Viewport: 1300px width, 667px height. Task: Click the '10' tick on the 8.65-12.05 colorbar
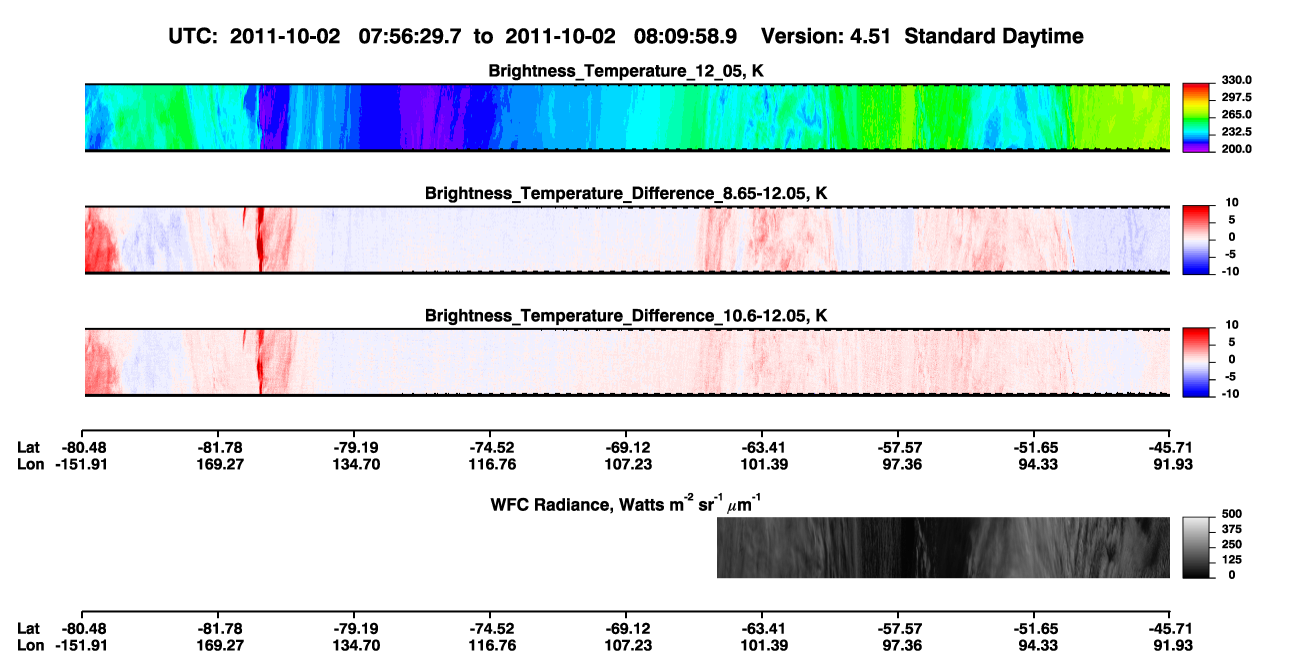(x=1231, y=203)
